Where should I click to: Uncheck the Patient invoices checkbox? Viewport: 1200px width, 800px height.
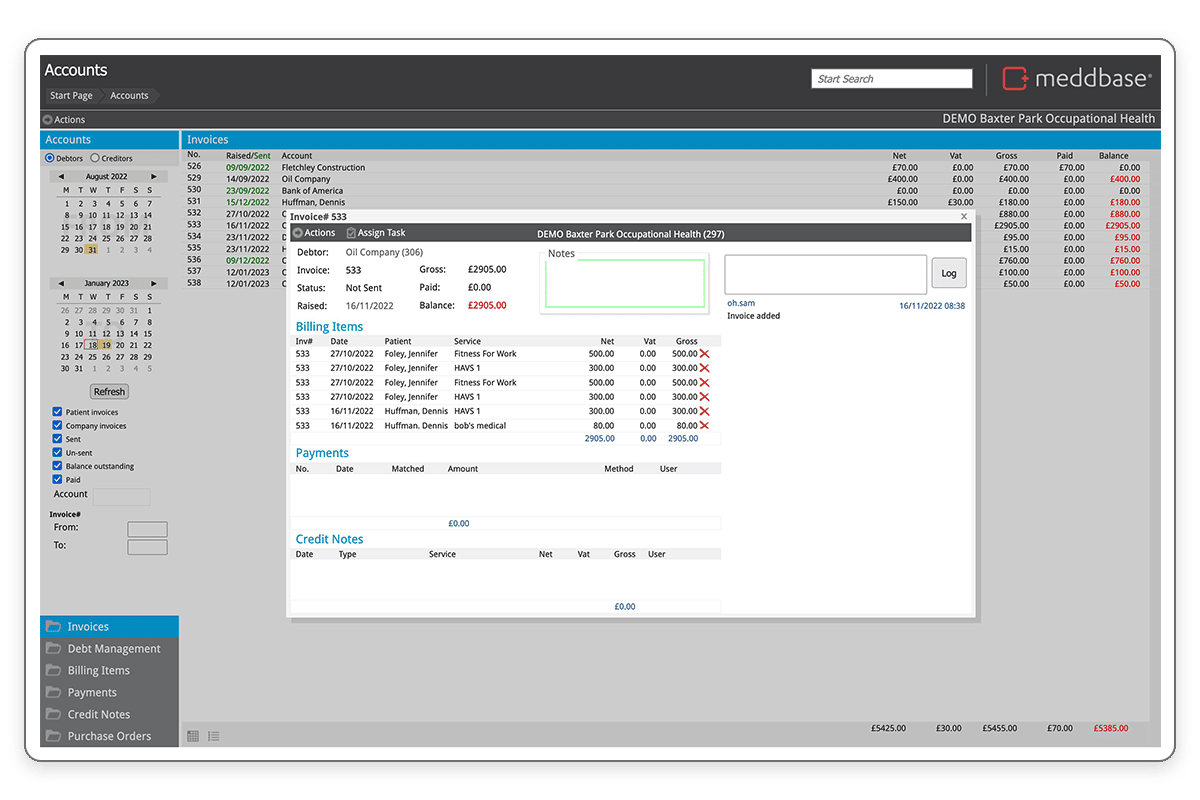57,412
